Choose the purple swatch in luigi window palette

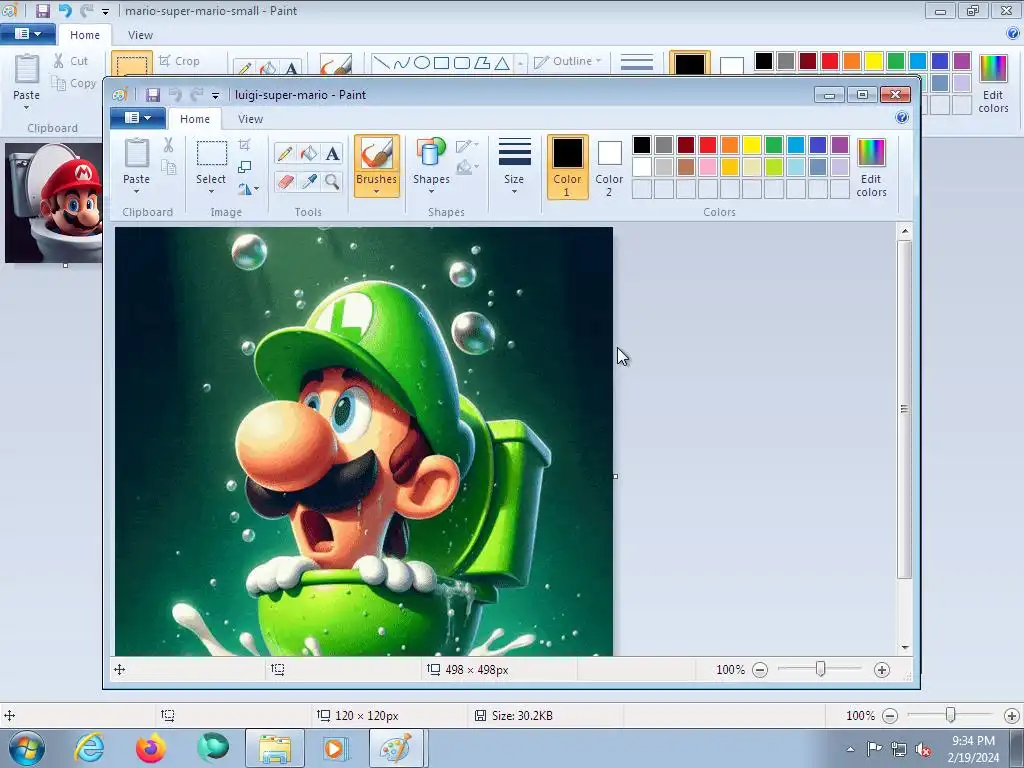[840, 144]
